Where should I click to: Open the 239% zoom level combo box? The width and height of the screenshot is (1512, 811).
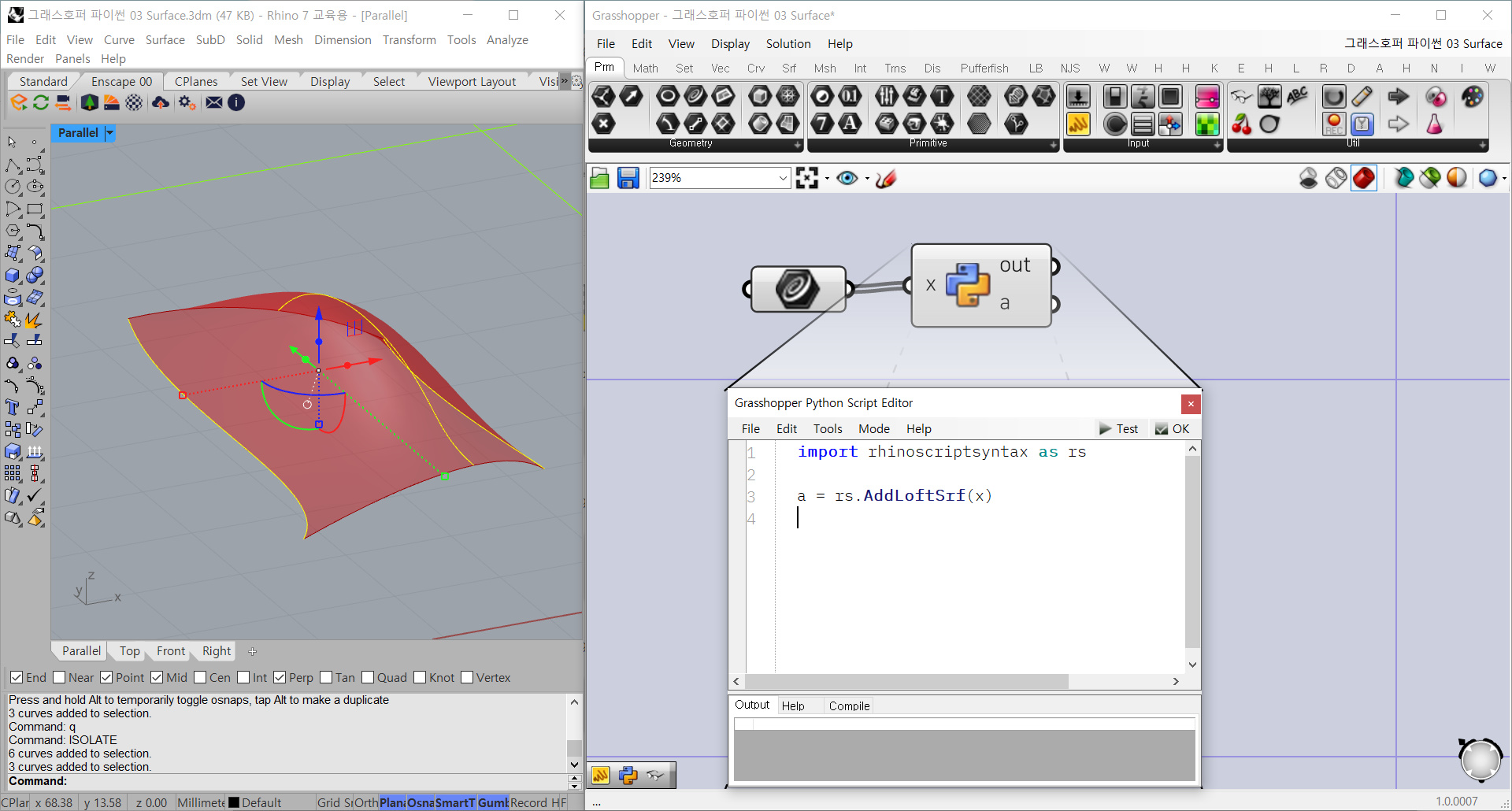click(719, 178)
